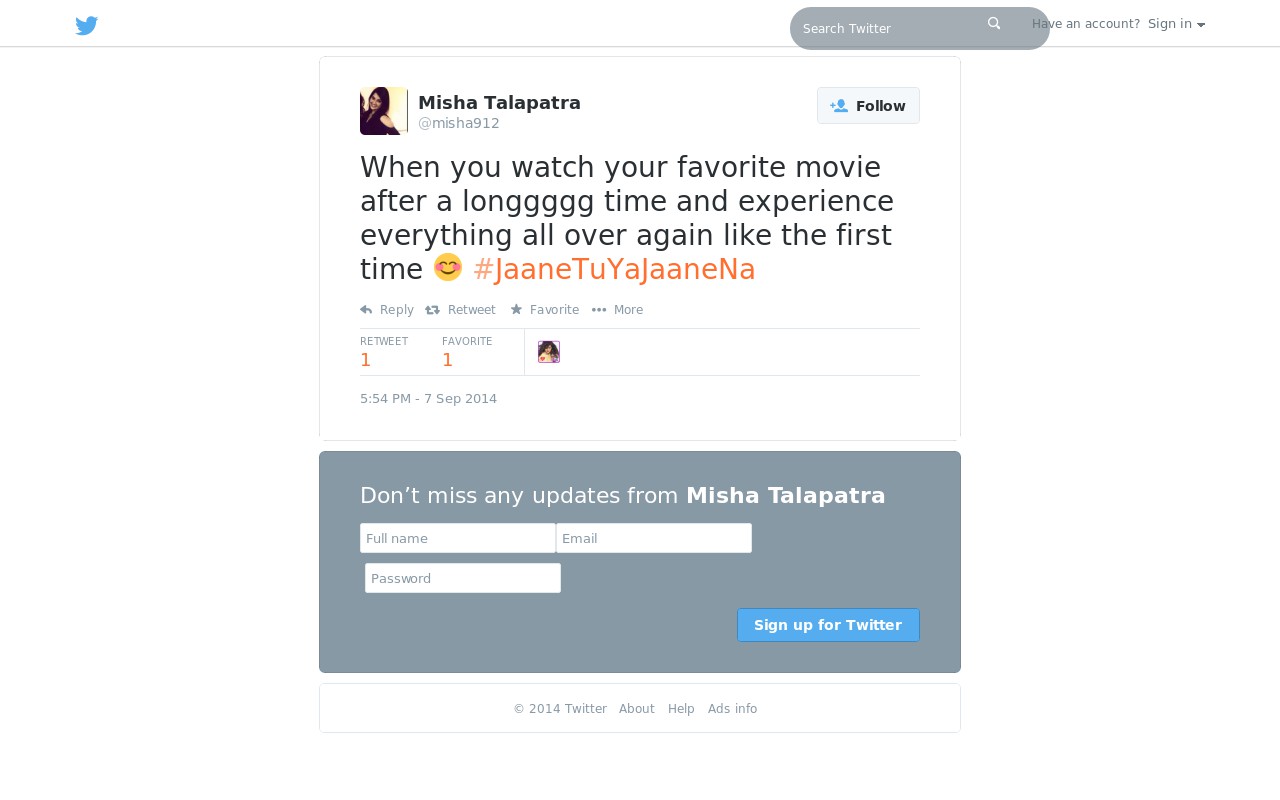
Task: Open the small avatar of the user who favorited
Action: [x=549, y=352]
